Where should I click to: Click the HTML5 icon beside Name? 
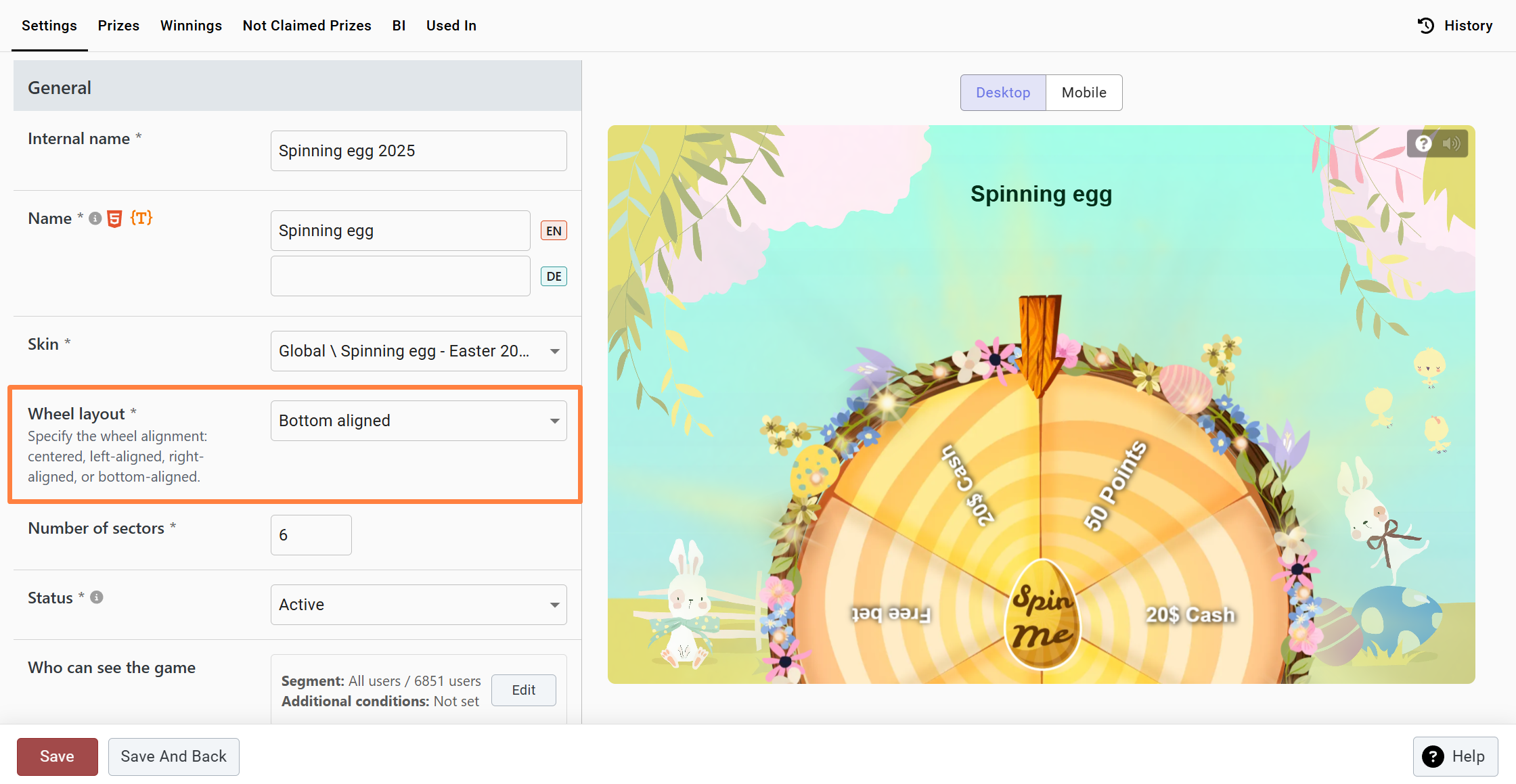click(115, 218)
